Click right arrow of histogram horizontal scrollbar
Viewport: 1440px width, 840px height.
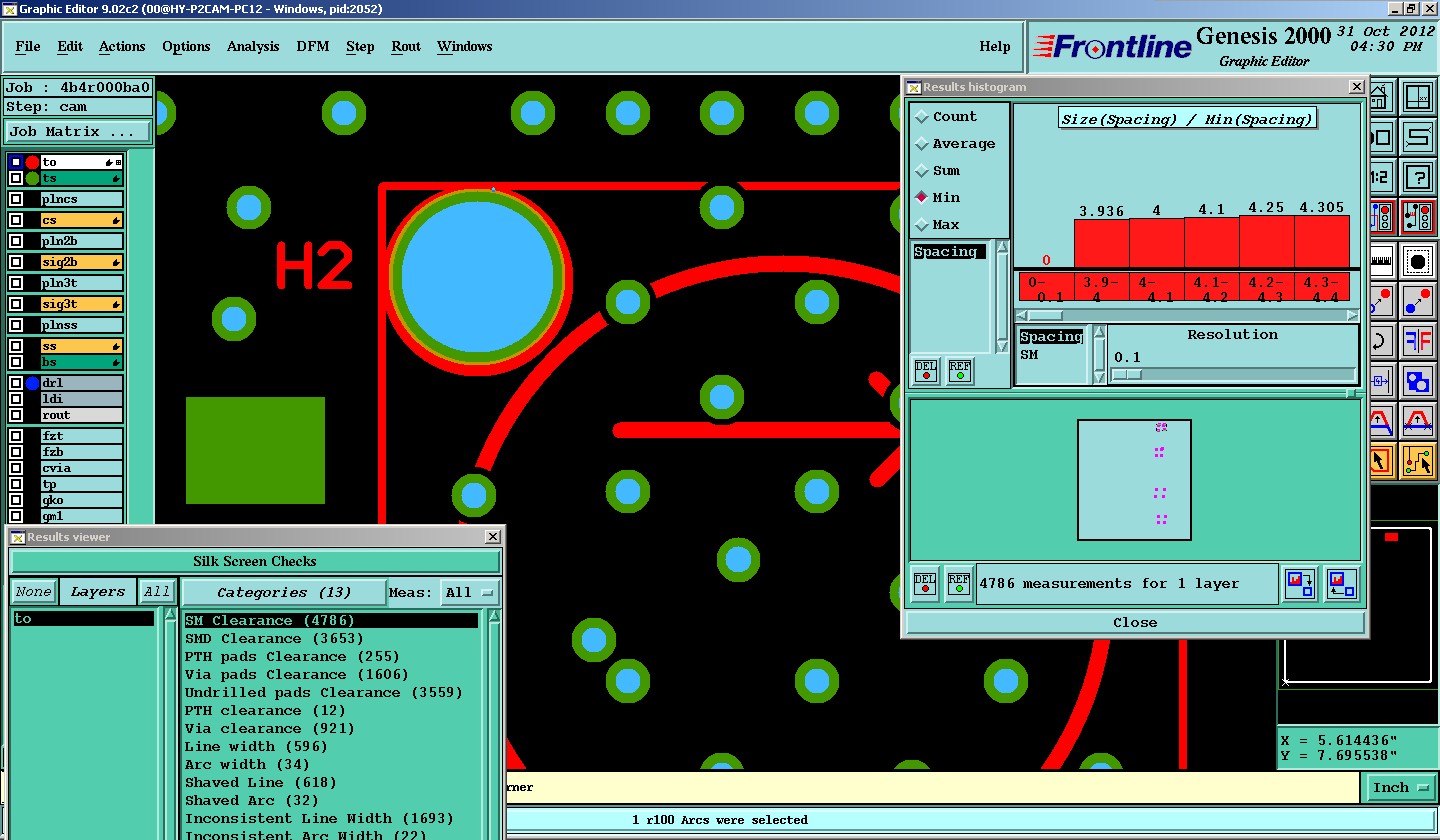(x=1354, y=315)
